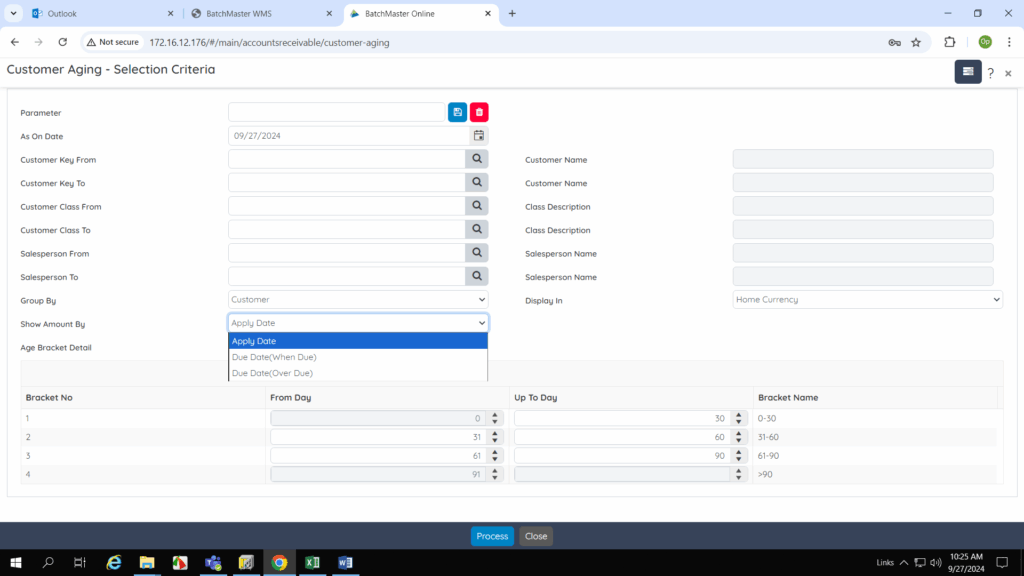This screenshot has height=576, width=1024.
Task: Open the As On Date calendar picker
Action: pyautogui.click(x=479, y=136)
